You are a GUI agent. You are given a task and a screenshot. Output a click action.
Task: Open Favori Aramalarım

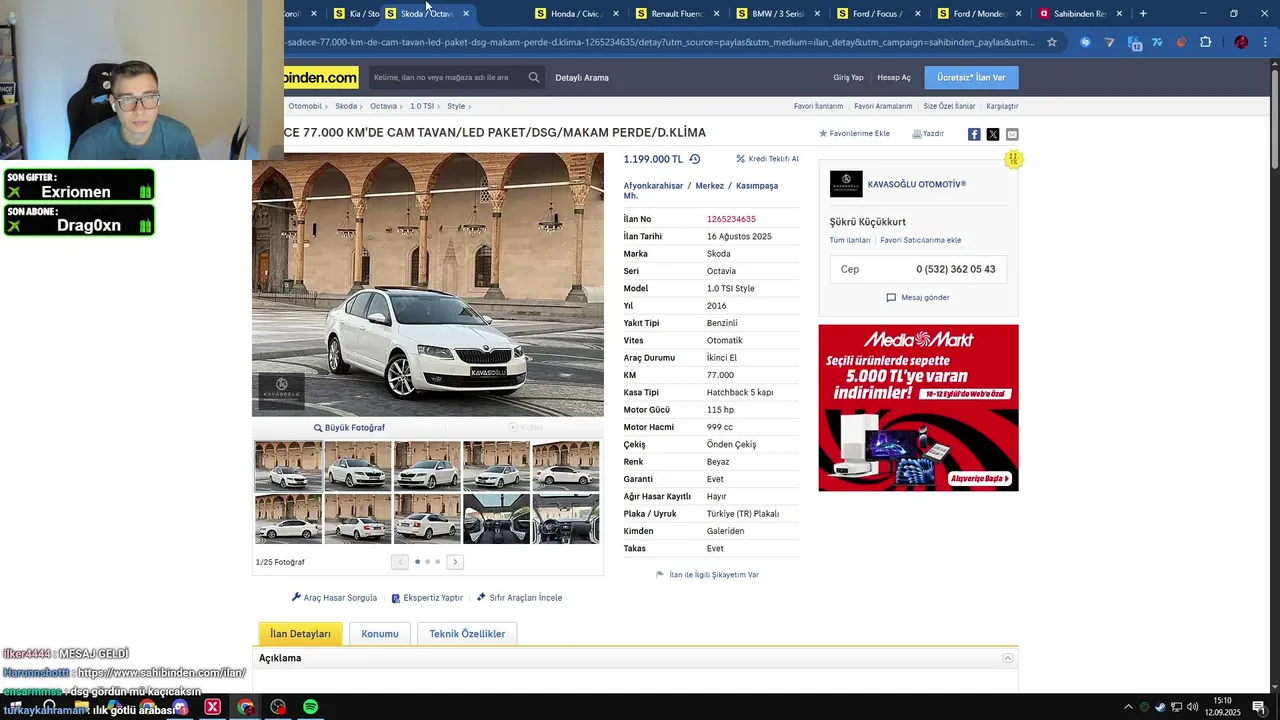click(x=883, y=106)
